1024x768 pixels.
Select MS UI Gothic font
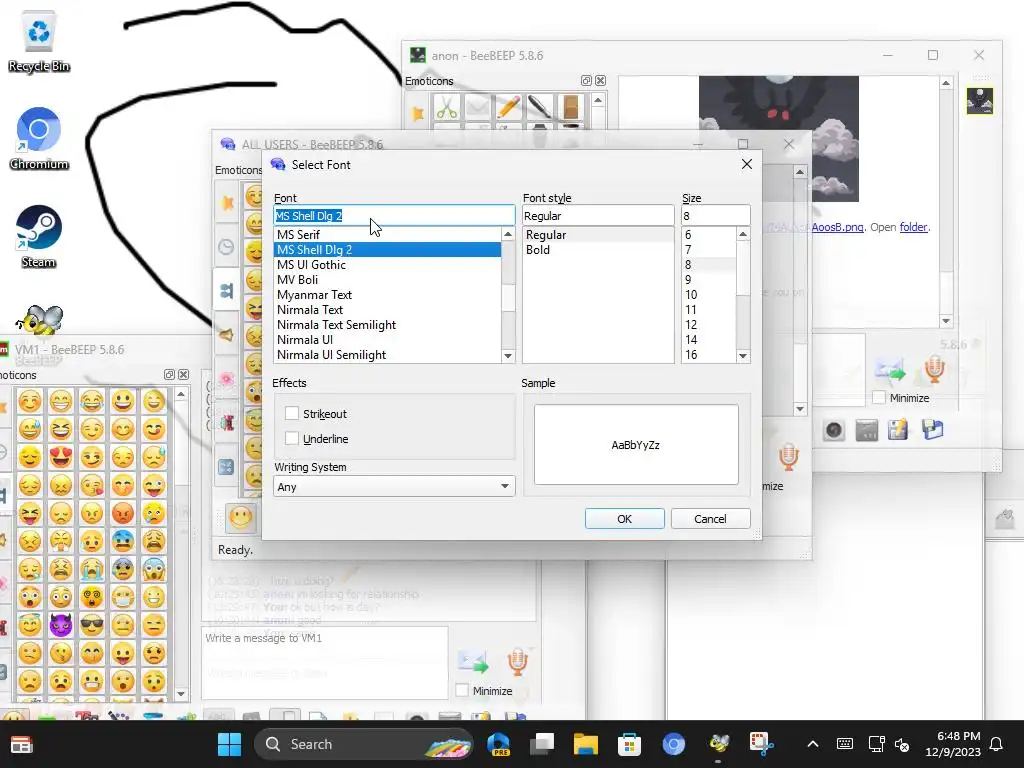[311, 264]
